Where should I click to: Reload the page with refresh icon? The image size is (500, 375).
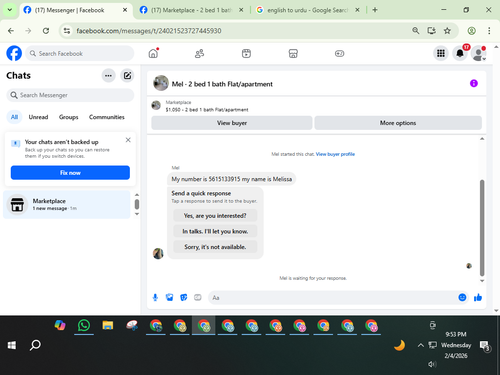point(46,31)
